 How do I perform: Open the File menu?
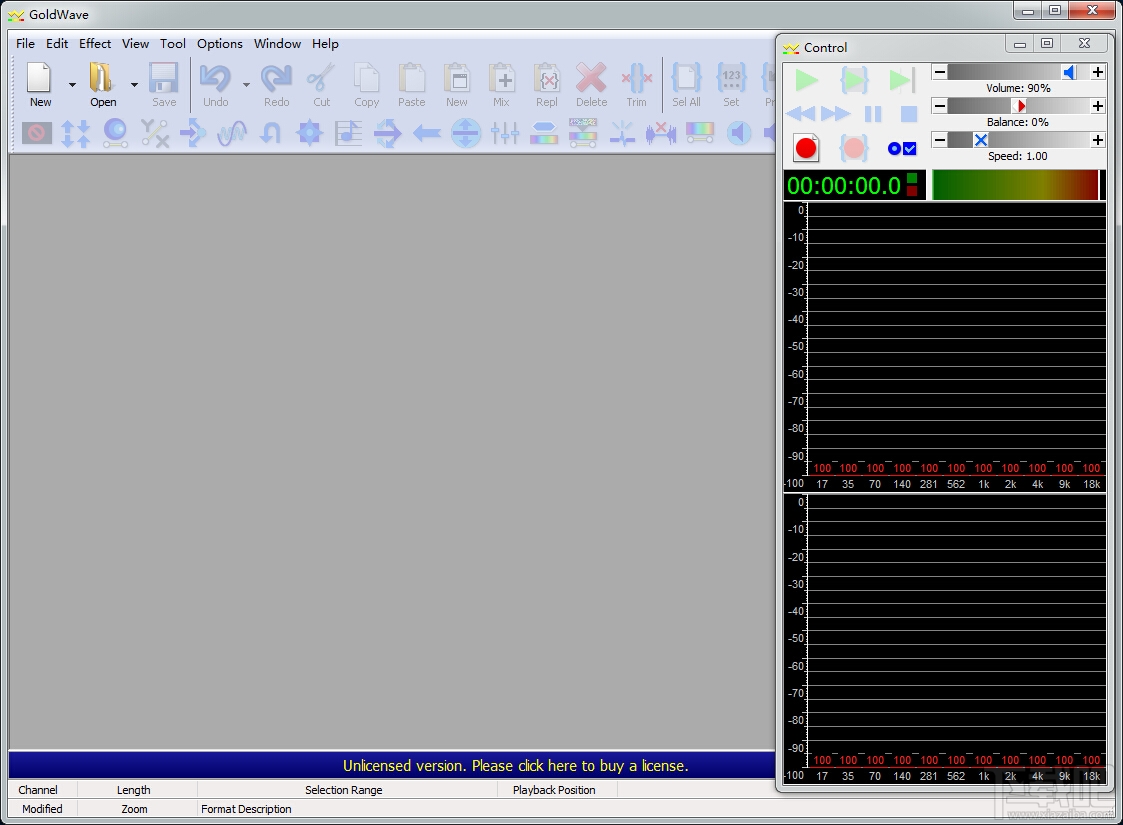(25, 44)
